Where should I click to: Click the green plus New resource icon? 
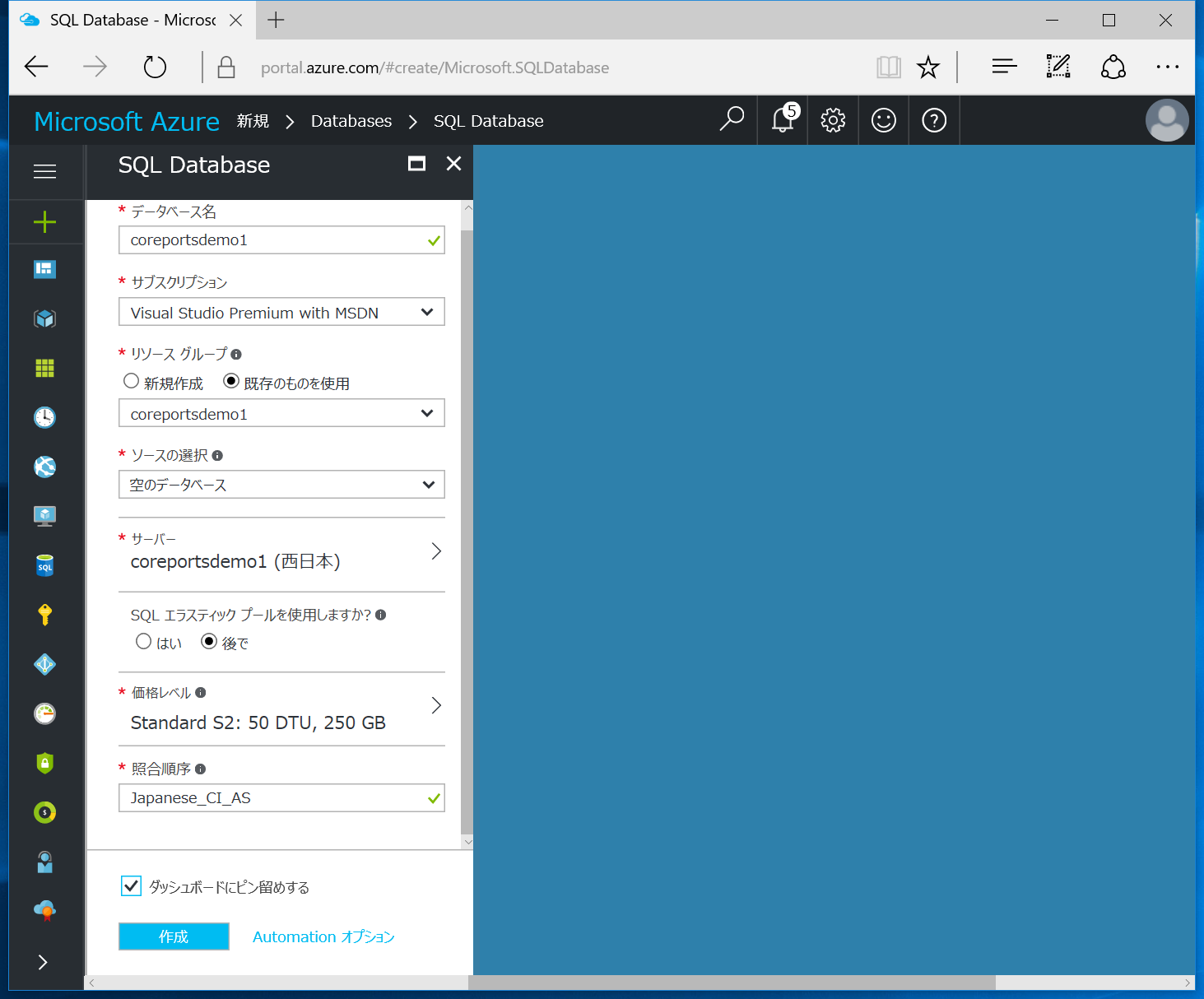point(44,221)
